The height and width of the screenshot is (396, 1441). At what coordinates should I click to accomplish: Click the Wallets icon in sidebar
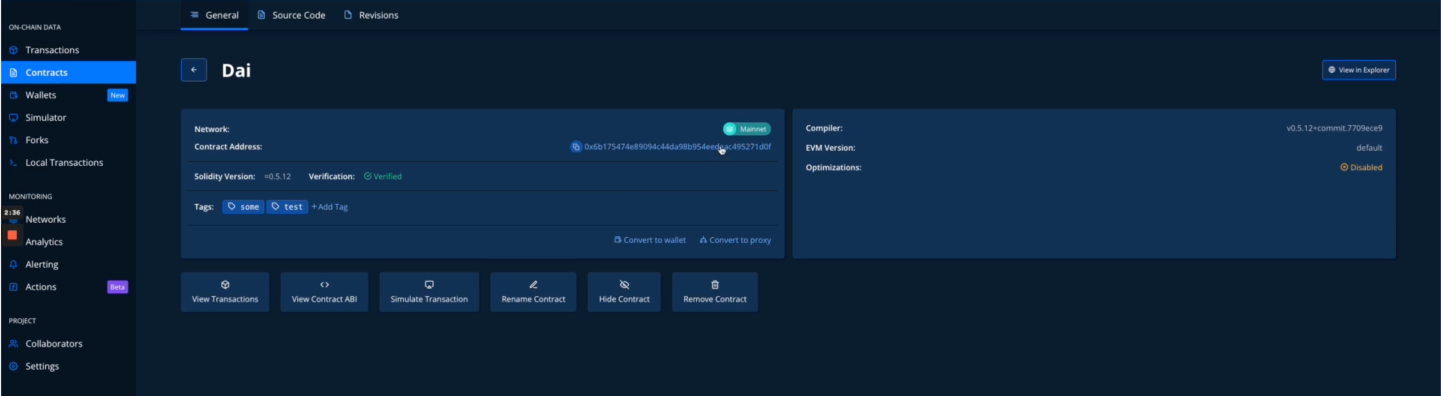13,95
